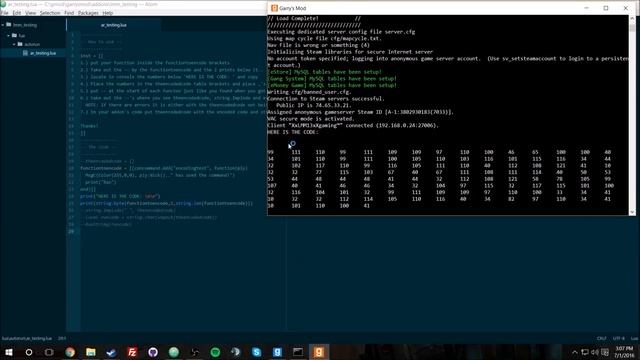
Task: Open Atom's Edit menu
Action: [17, 13]
